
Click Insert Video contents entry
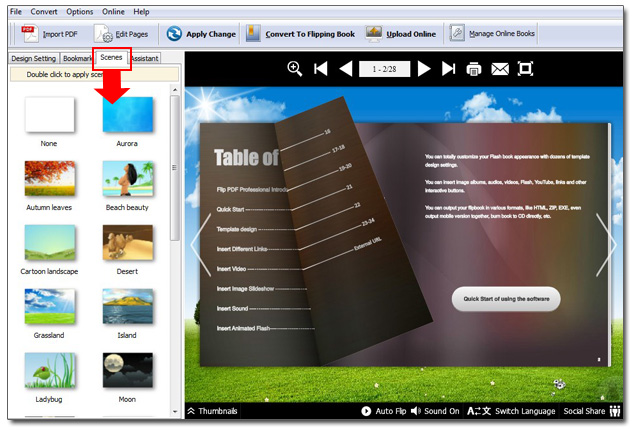(x=231, y=269)
